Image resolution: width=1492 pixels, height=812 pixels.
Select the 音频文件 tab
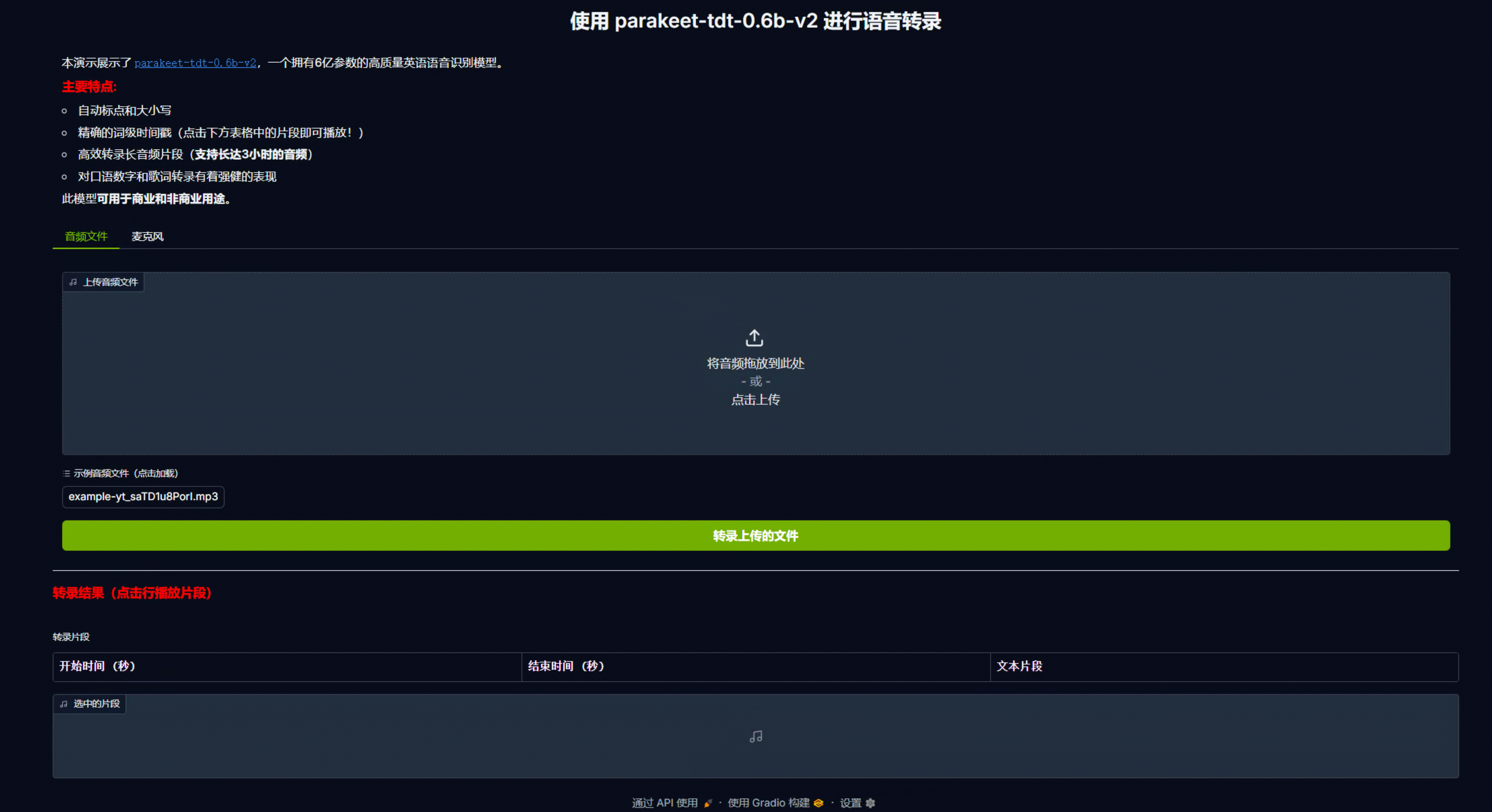(86, 236)
